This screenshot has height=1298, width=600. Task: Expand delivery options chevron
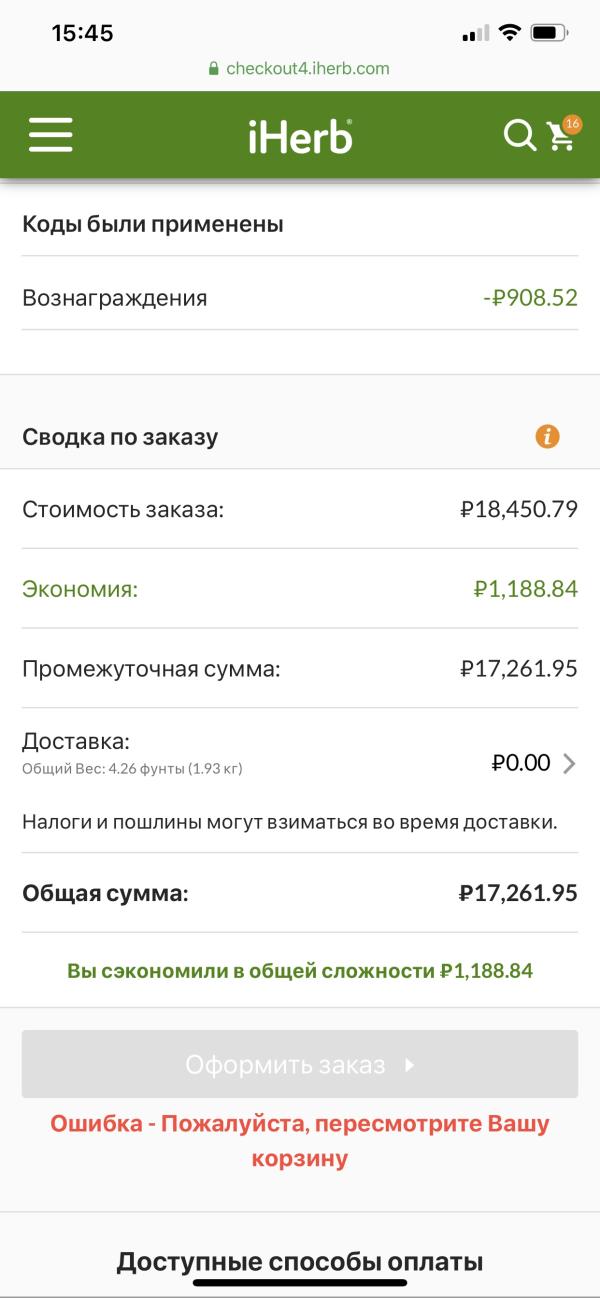(x=569, y=764)
